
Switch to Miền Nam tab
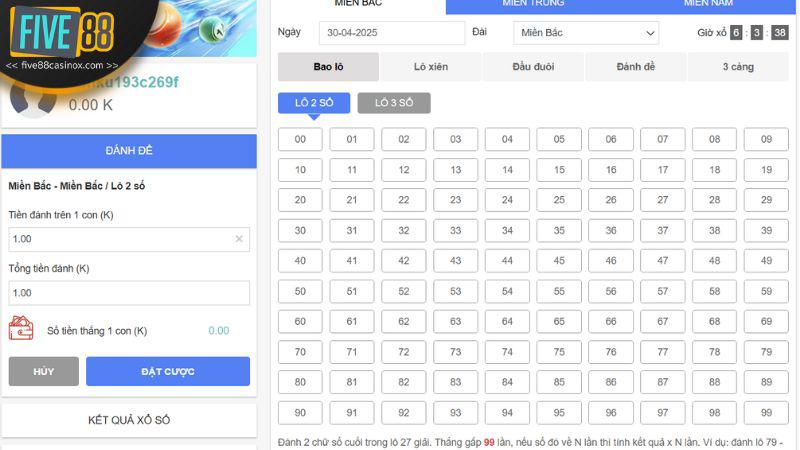point(708,5)
